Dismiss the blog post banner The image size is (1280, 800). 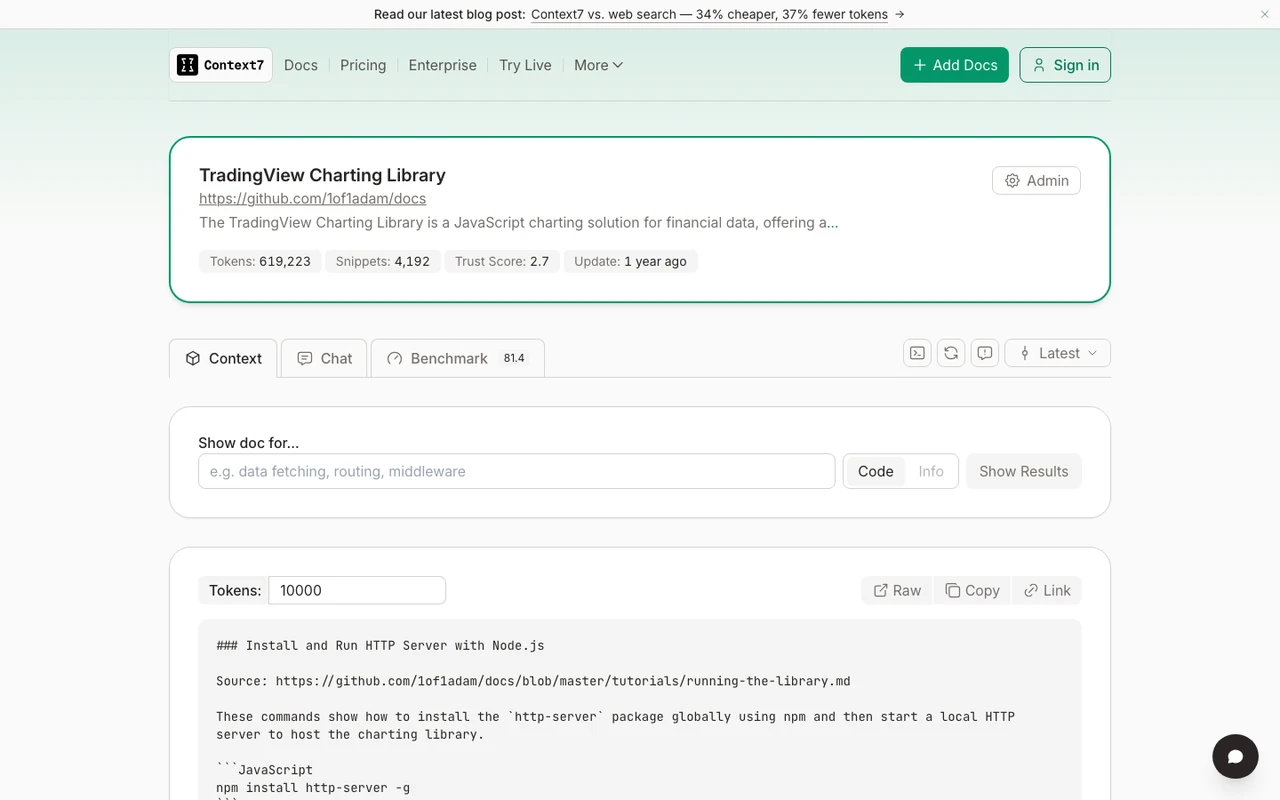(1265, 14)
